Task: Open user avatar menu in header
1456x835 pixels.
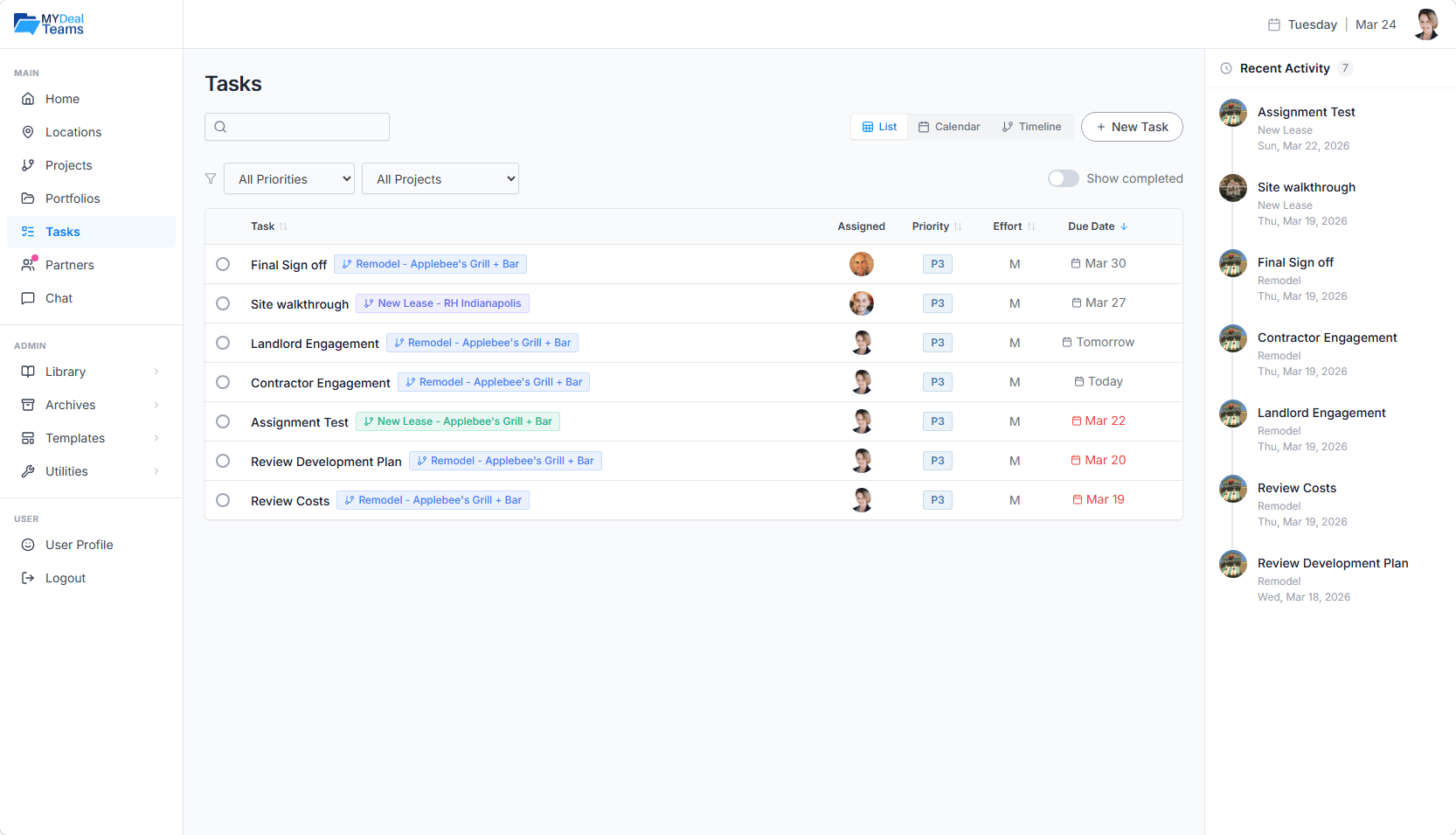Action: [x=1426, y=24]
